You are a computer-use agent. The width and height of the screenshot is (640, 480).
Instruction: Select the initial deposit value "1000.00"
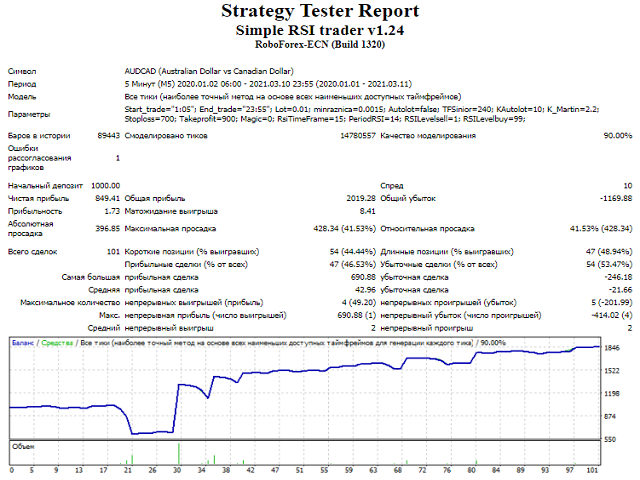(x=106, y=186)
